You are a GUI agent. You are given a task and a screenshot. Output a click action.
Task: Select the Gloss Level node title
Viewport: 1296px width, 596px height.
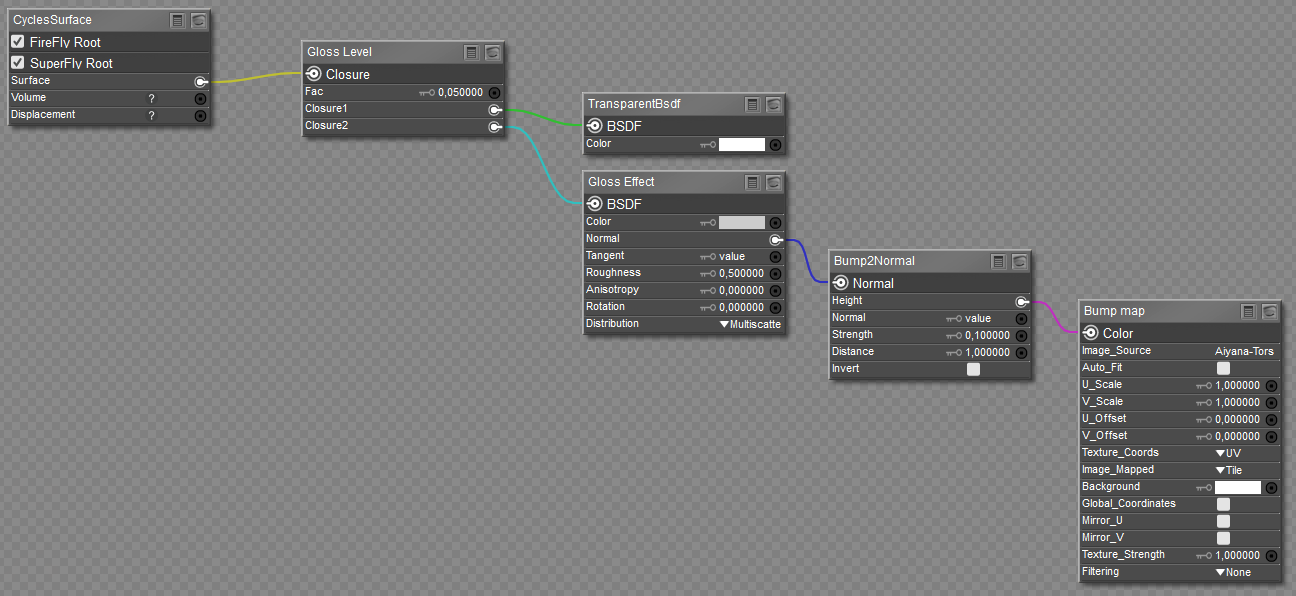339,52
